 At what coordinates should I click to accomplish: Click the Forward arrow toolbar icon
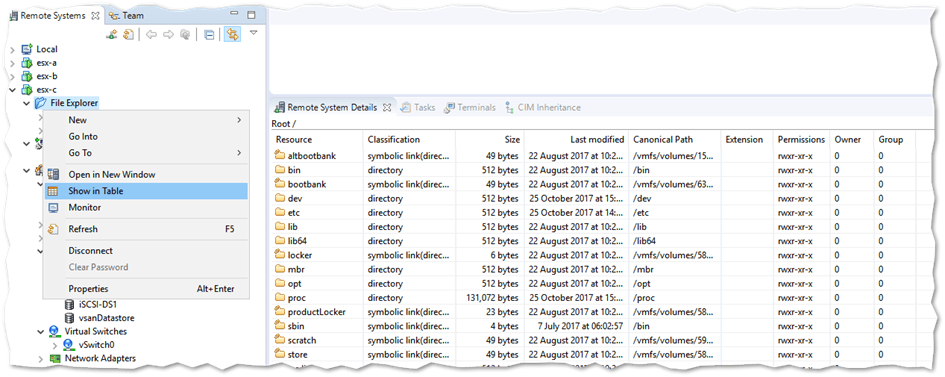click(168, 34)
